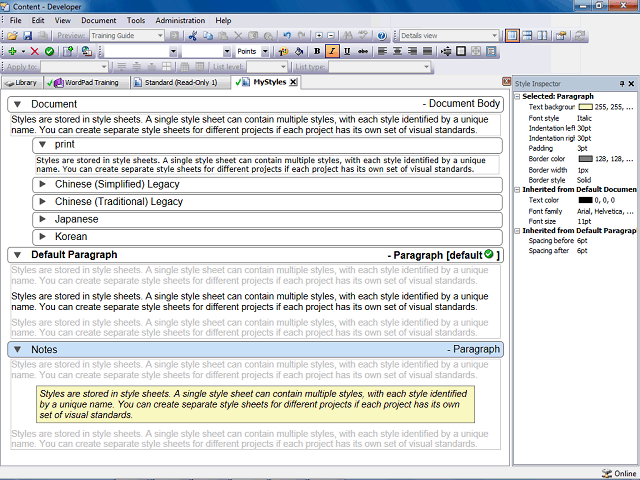Toggle strikethrough formatting

[x=362, y=51]
